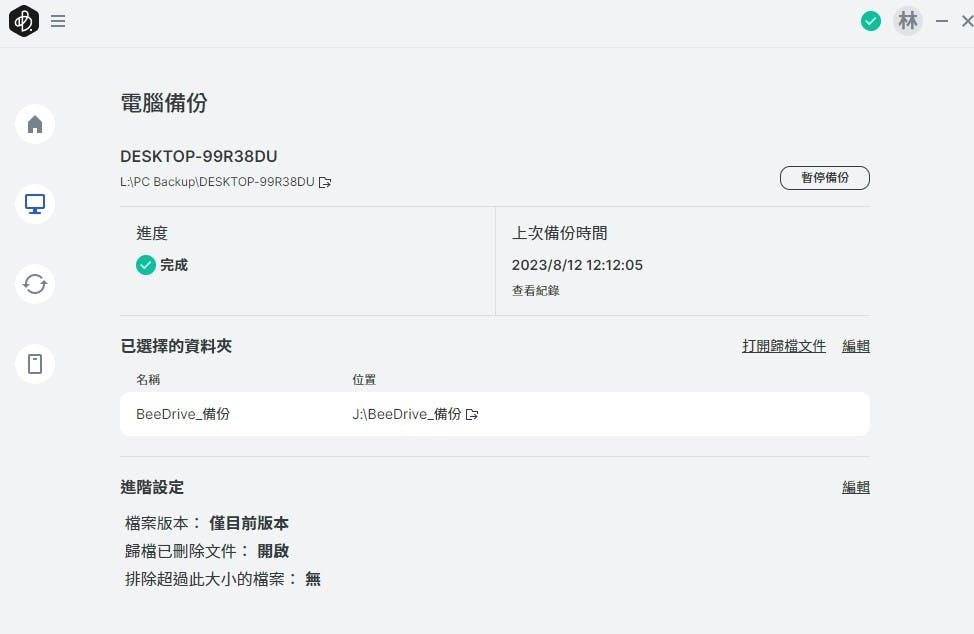Click the 排除超過此大小的檔案： label

[x=211, y=579]
